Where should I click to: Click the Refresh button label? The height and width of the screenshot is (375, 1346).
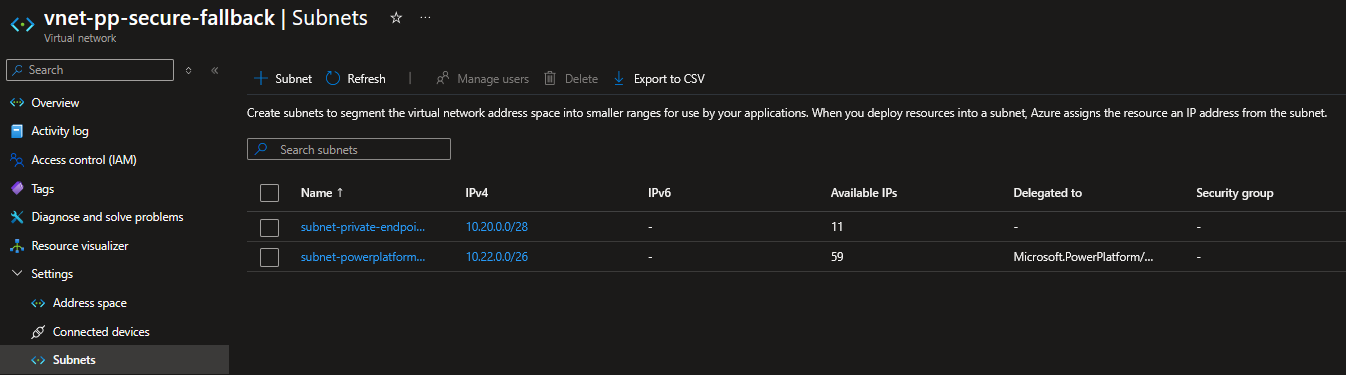[x=366, y=79]
